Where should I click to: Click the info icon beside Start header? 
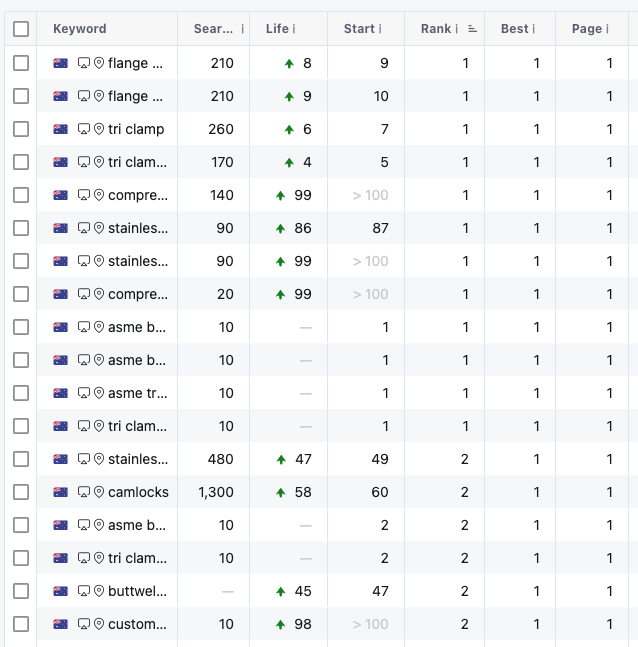click(x=380, y=29)
